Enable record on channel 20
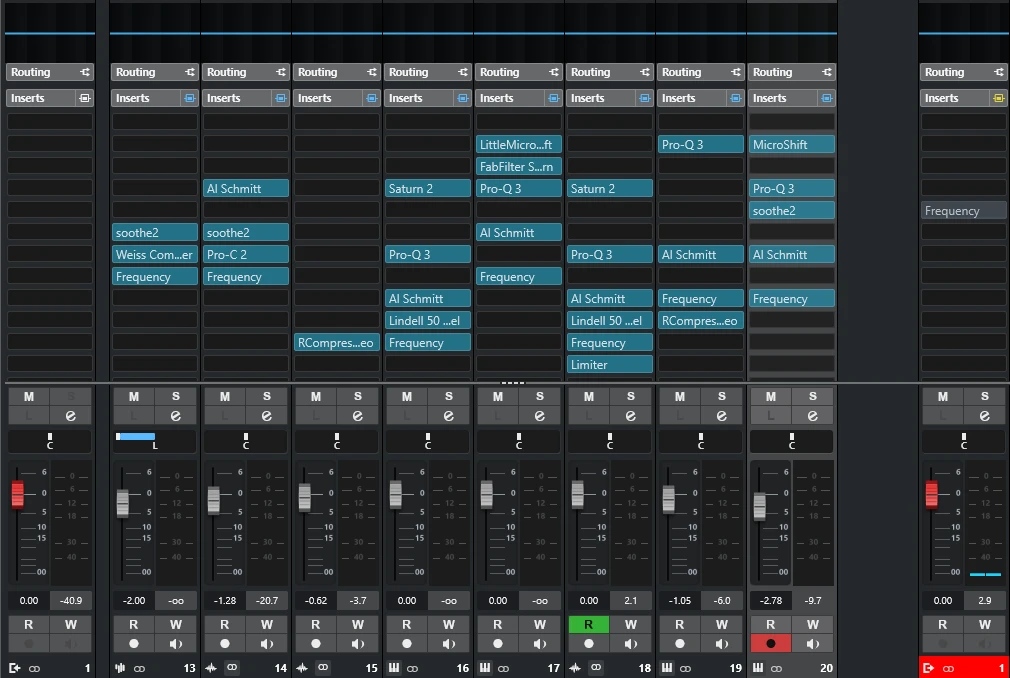Screen dimensions: 1010x678 coord(770,644)
